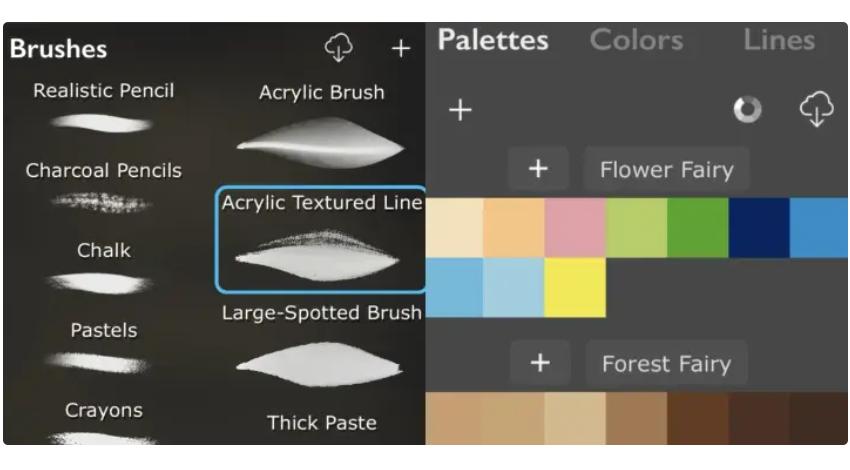The image size is (850, 470).
Task: Click the Flower Fairy palette name
Action: (x=666, y=169)
